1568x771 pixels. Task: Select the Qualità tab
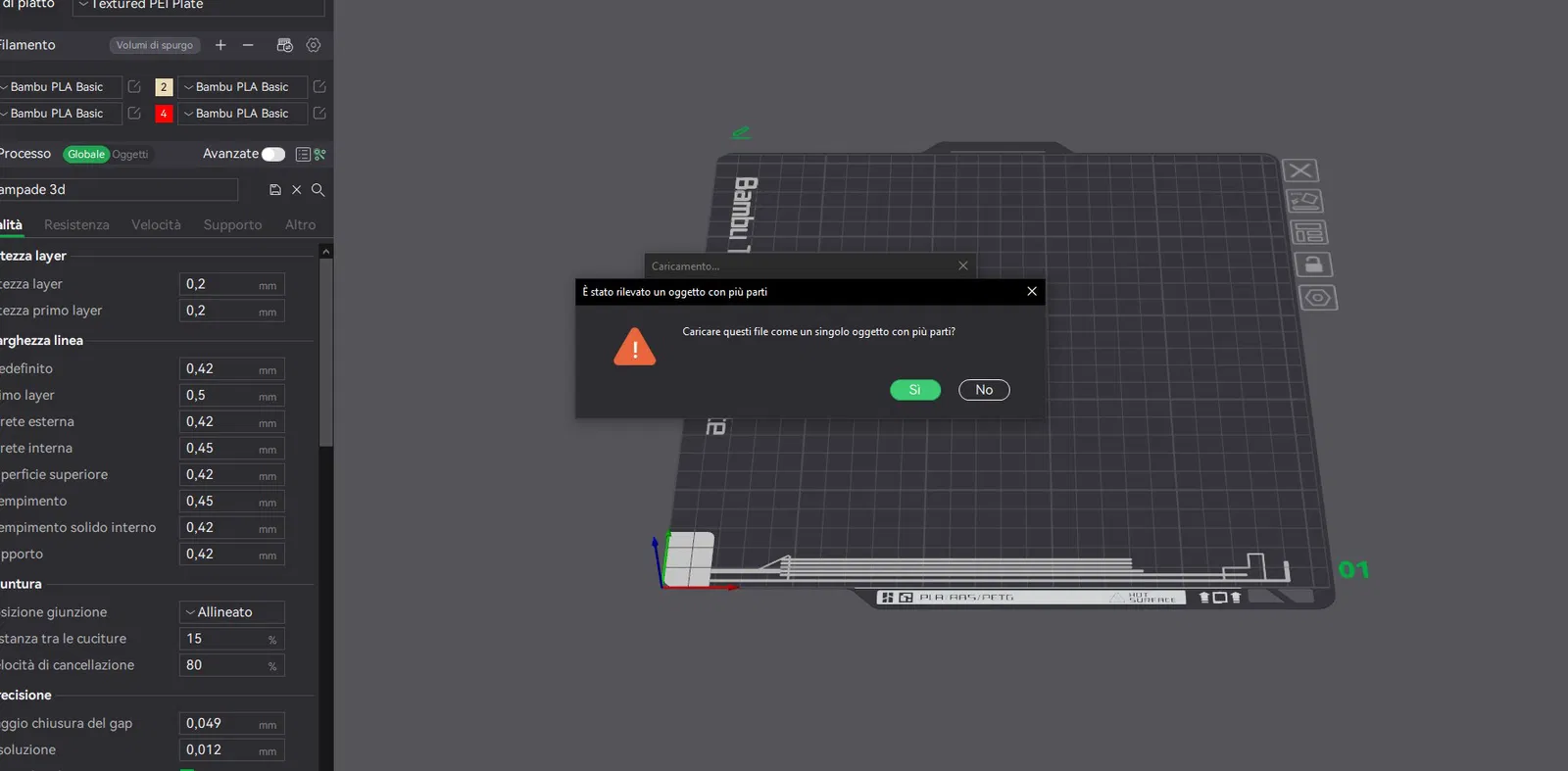[11, 225]
